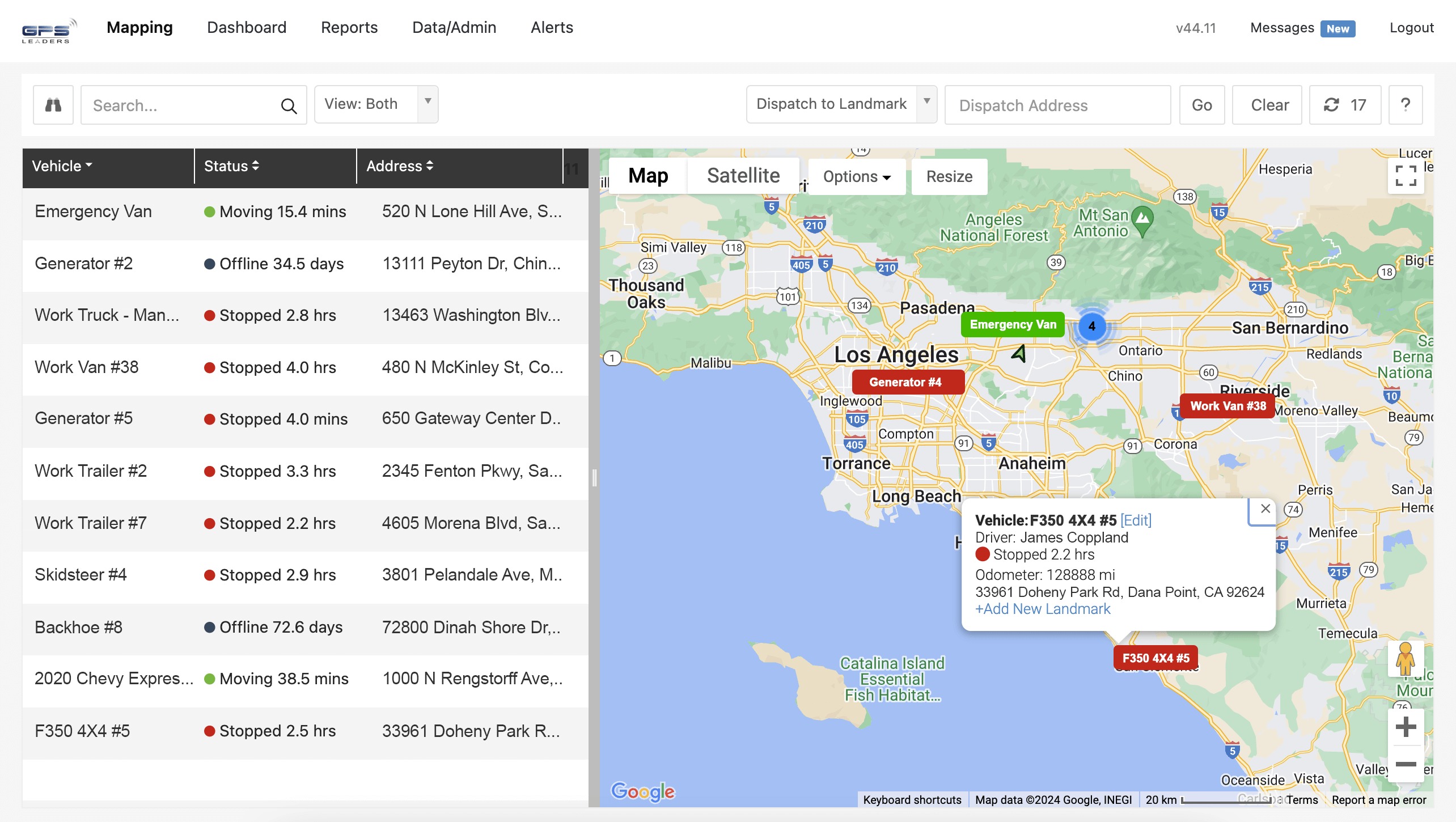1456x822 pixels.
Task: Click the search magnifier icon
Action: tap(289, 105)
